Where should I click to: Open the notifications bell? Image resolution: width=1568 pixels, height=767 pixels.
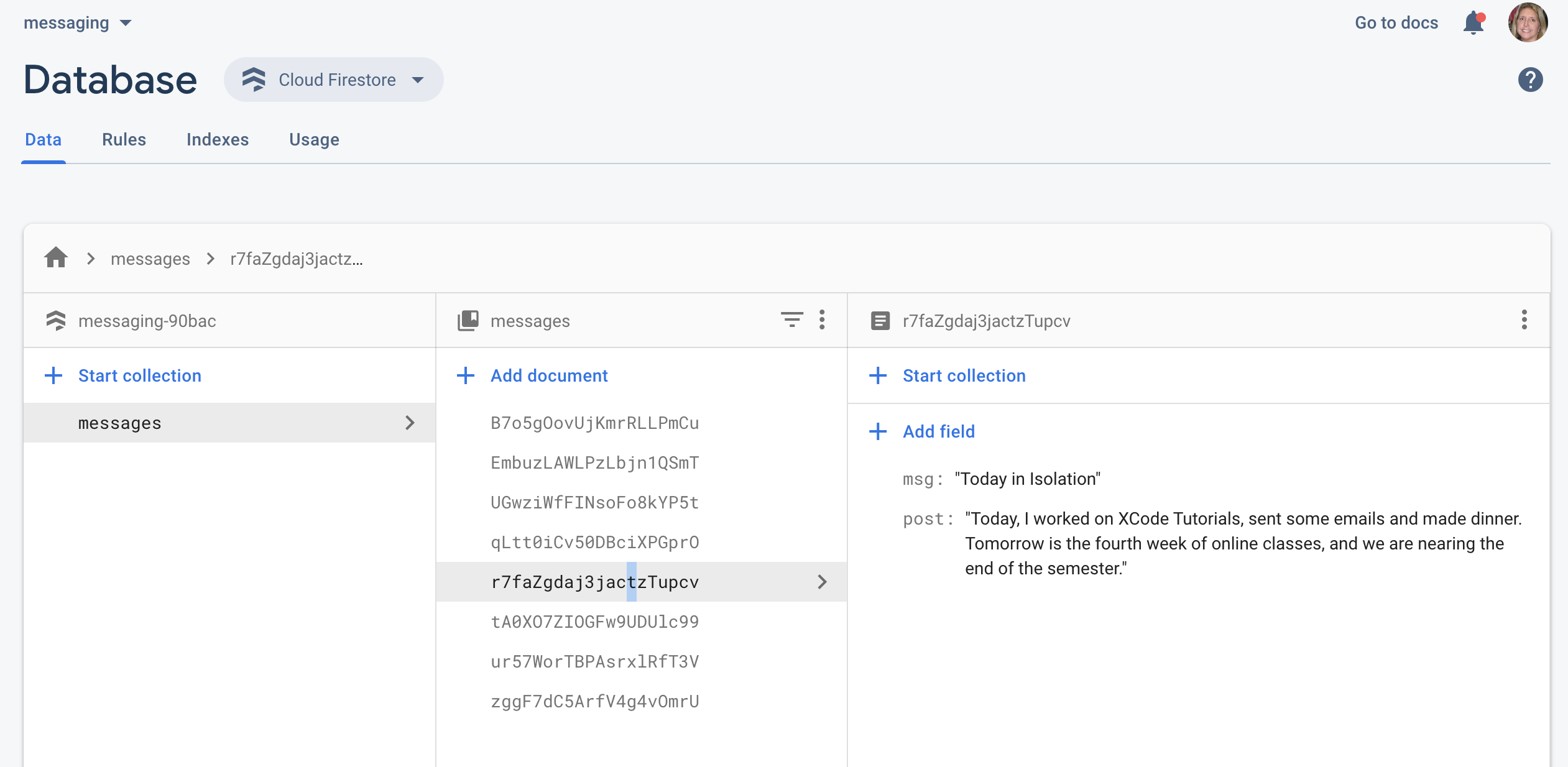1473,23
